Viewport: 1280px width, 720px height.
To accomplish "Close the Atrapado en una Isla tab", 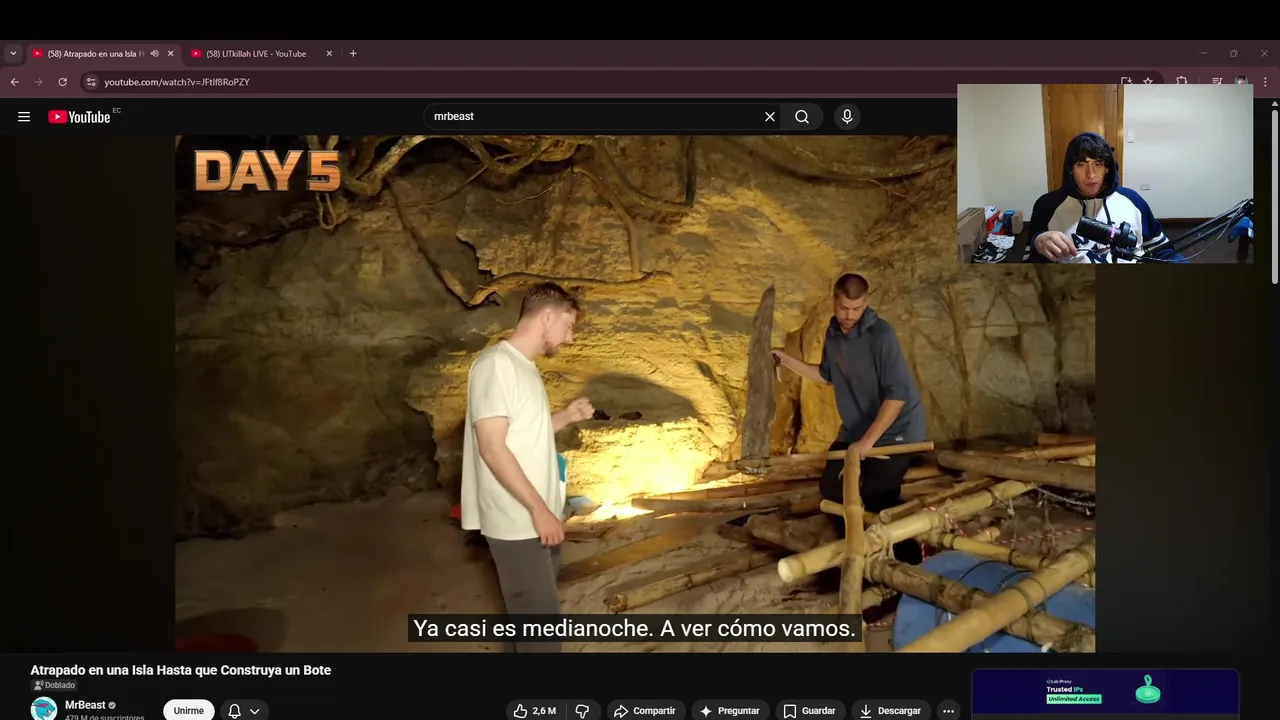I will click(170, 54).
